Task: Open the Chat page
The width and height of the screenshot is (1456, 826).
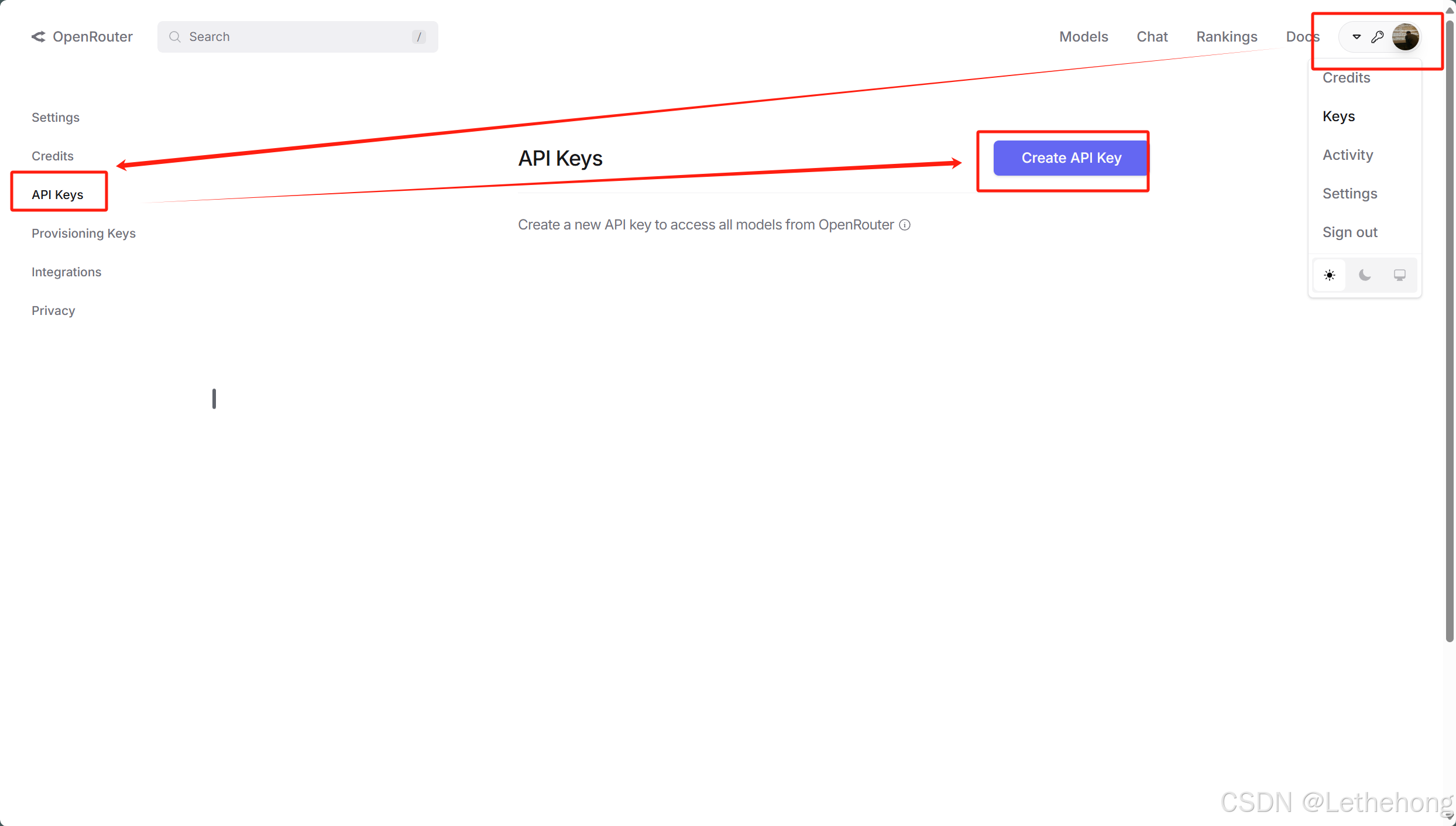Action: tap(1152, 37)
